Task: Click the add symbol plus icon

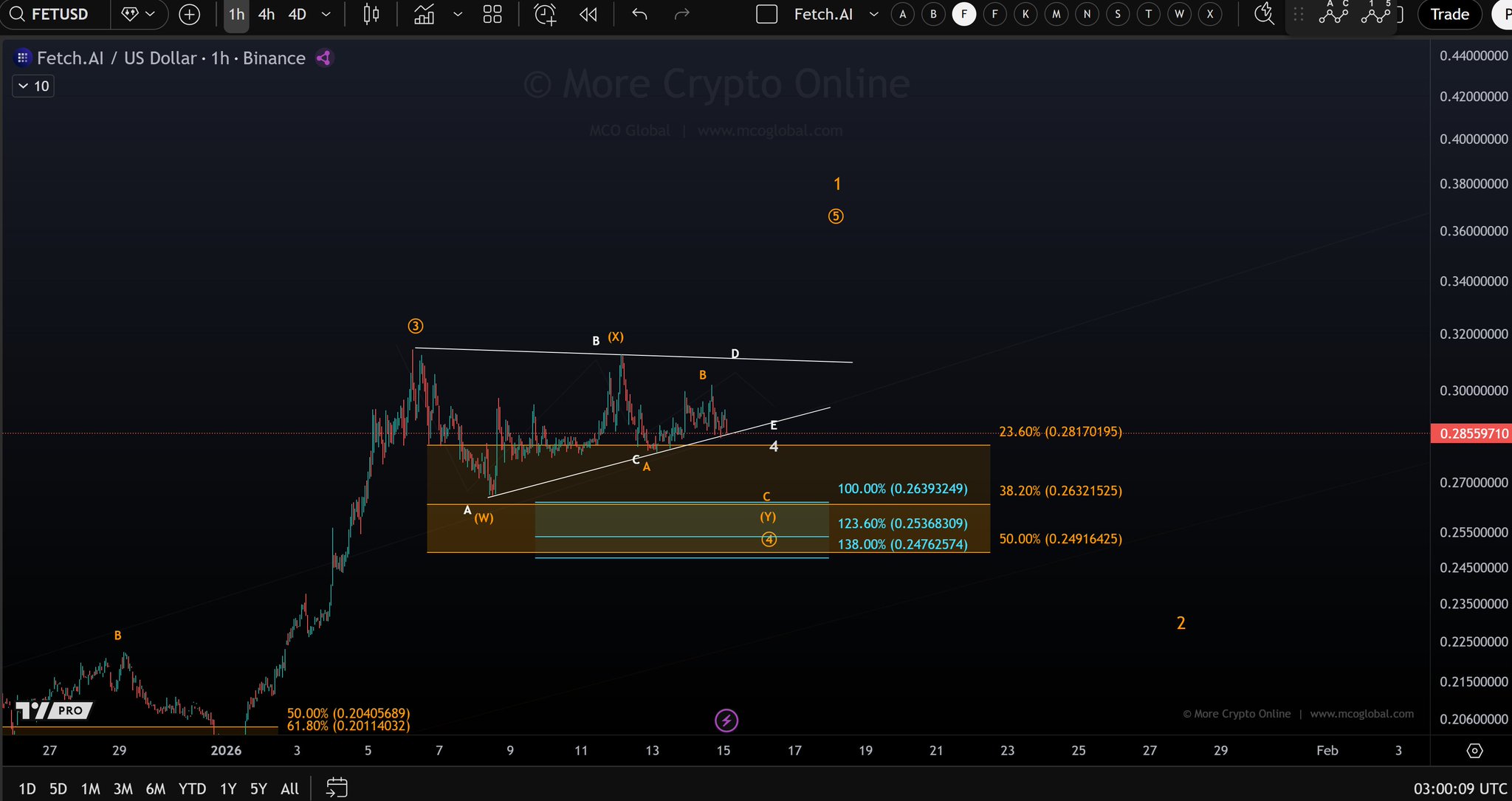Action: (x=190, y=14)
